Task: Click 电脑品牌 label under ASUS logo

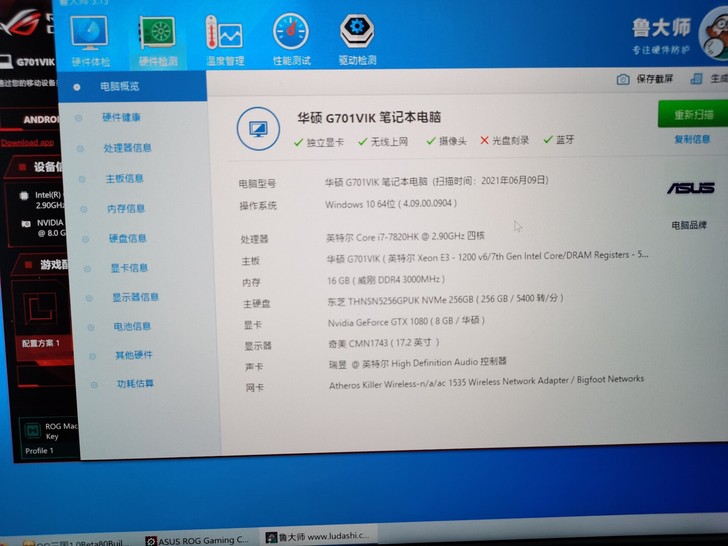Action: (689, 225)
